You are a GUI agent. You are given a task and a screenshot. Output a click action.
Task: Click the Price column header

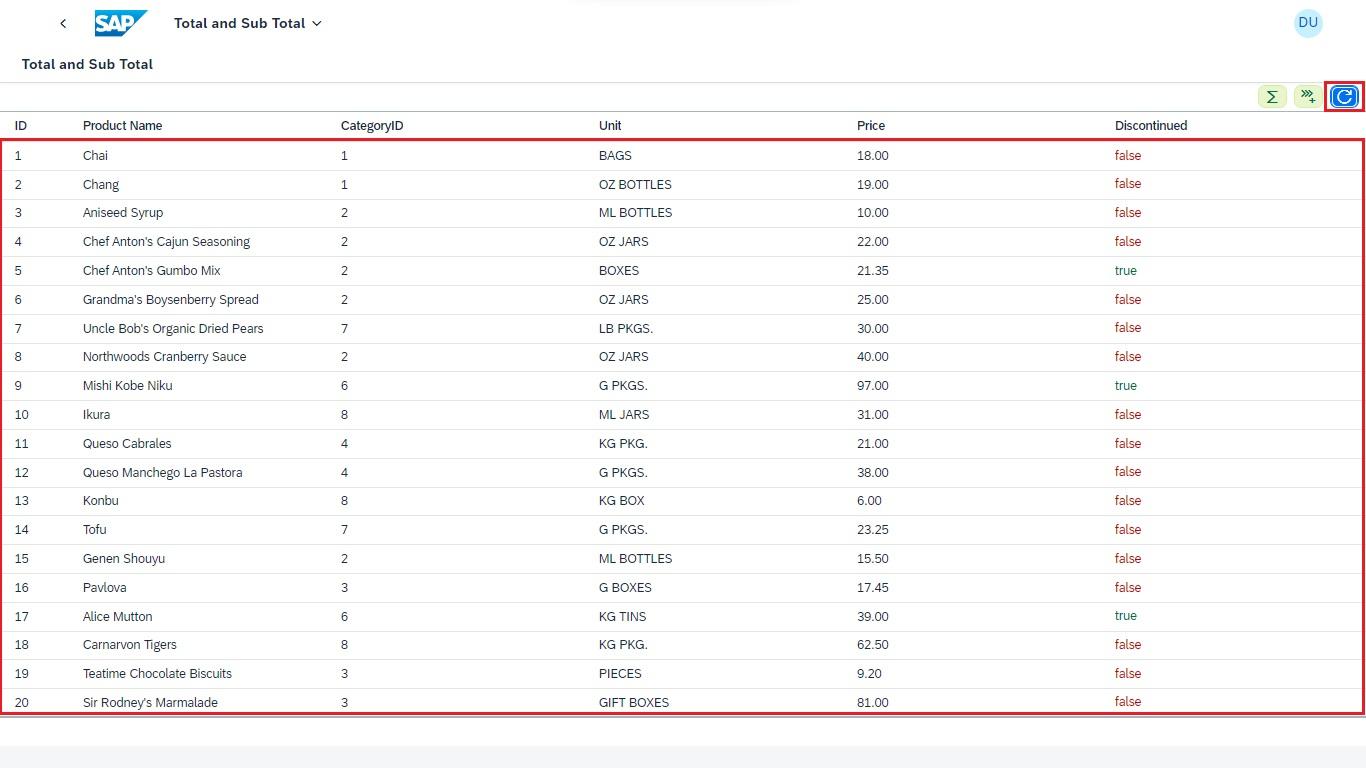(x=870, y=126)
